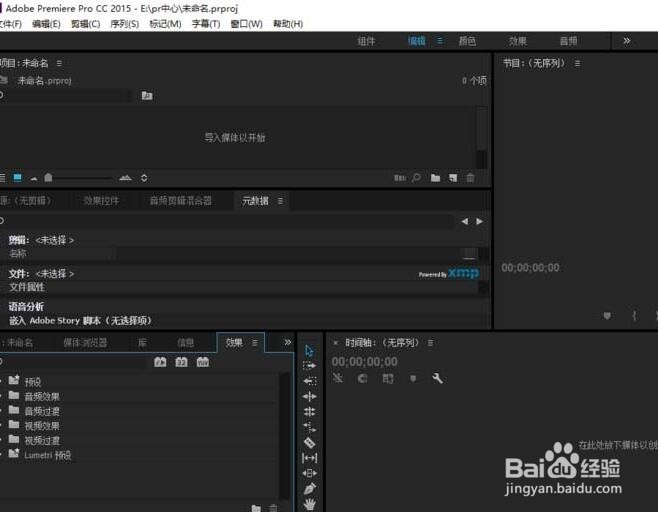Go to previous metadata search result

[465, 221]
